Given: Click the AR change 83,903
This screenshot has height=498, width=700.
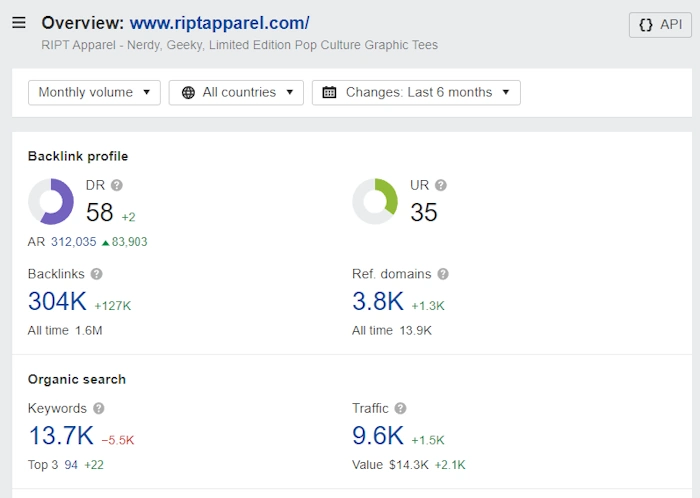Looking at the screenshot, I should (125, 242).
